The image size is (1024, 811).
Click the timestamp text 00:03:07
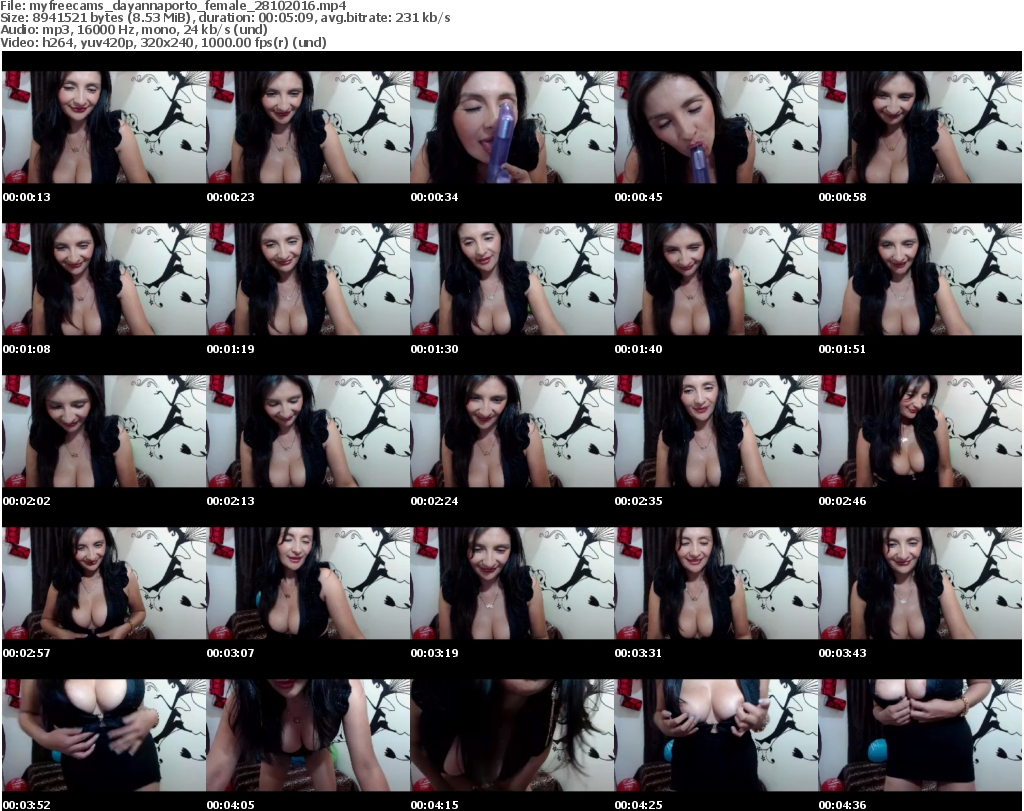point(231,653)
